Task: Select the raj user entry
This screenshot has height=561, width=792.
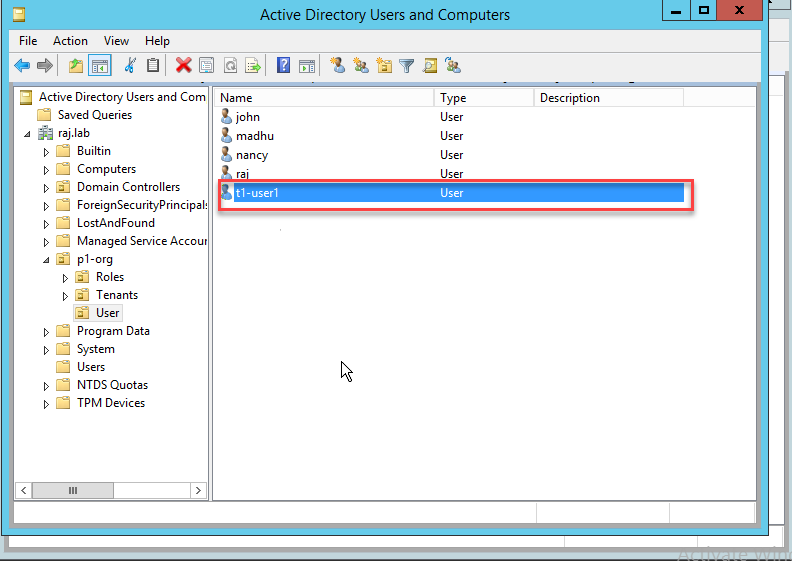Action: pyautogui.click(x=242, y=174)
